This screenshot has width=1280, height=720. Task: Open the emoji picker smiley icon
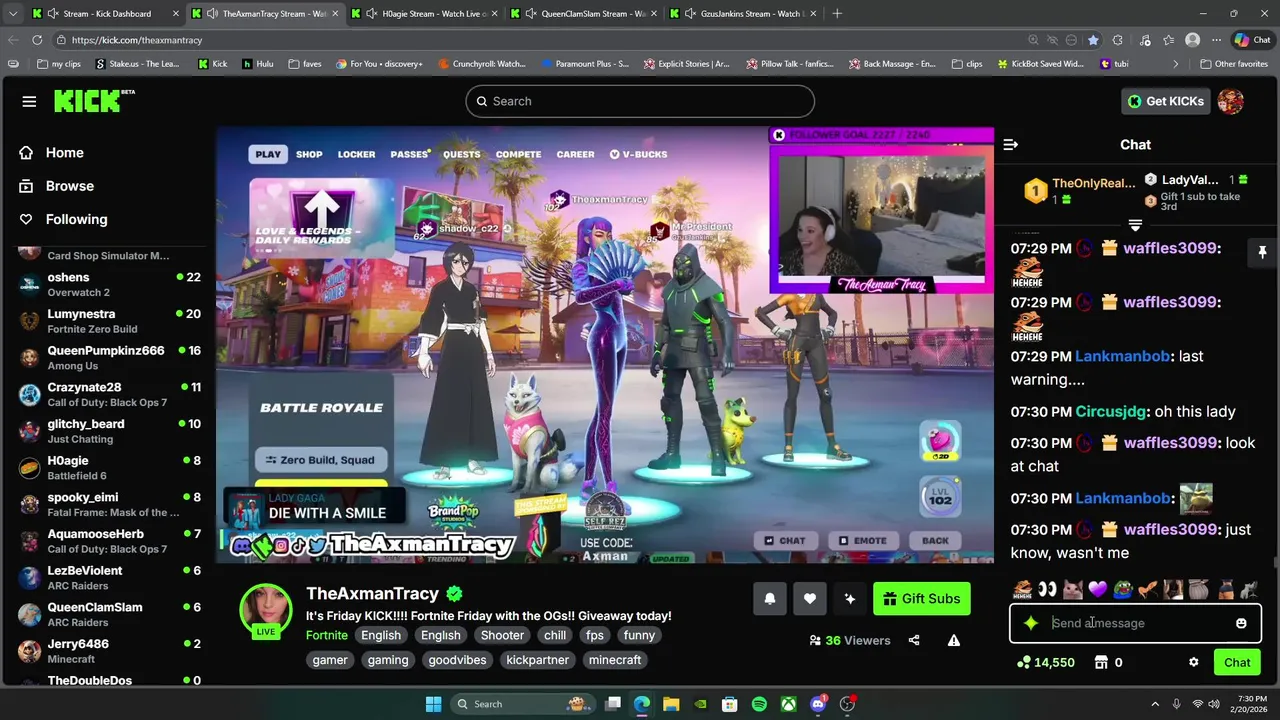pos(1241,623)
